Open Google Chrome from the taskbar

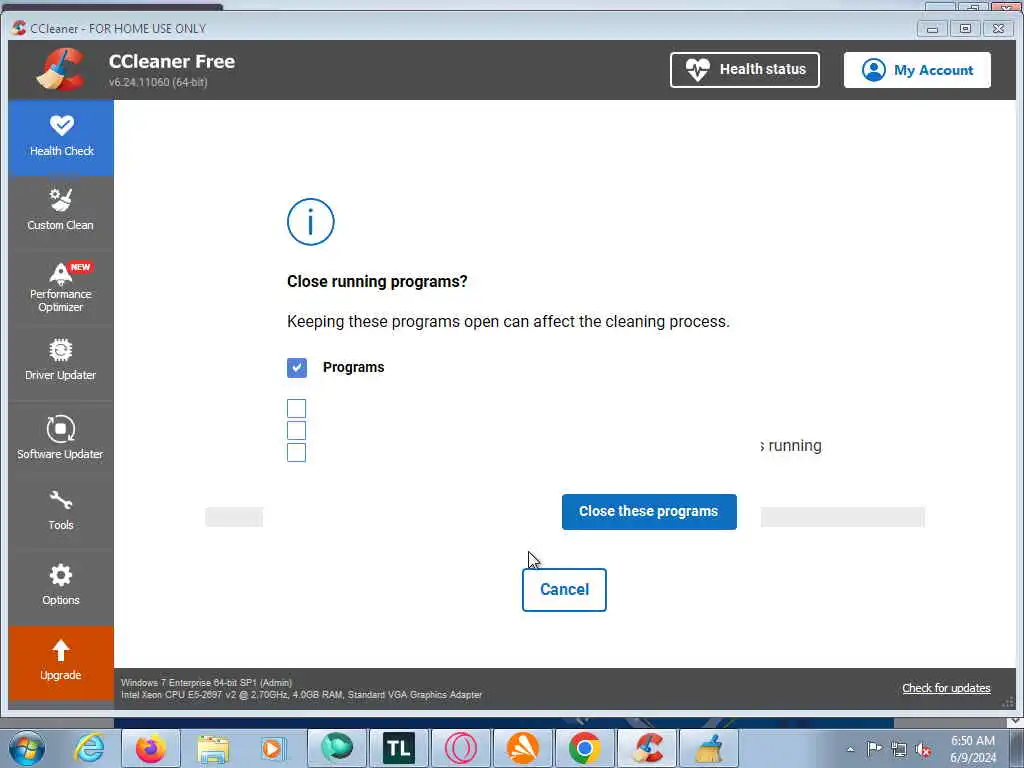584,748
